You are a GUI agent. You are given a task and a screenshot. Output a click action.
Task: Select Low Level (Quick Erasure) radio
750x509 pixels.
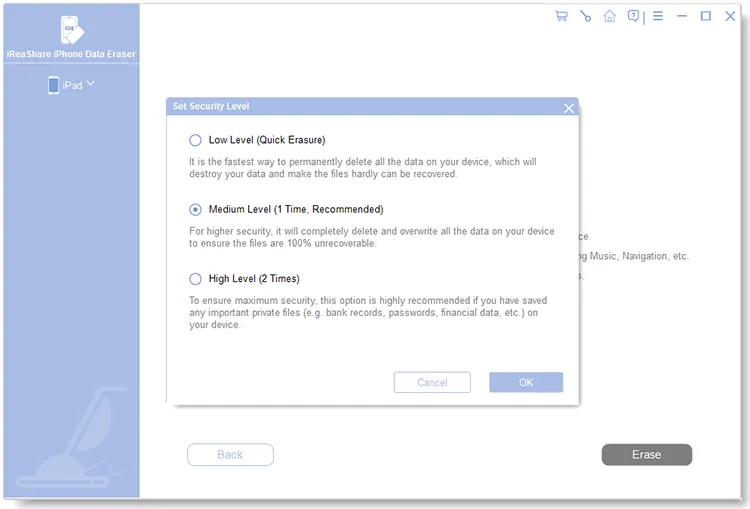pyautogui.click(x=195, y=140)
